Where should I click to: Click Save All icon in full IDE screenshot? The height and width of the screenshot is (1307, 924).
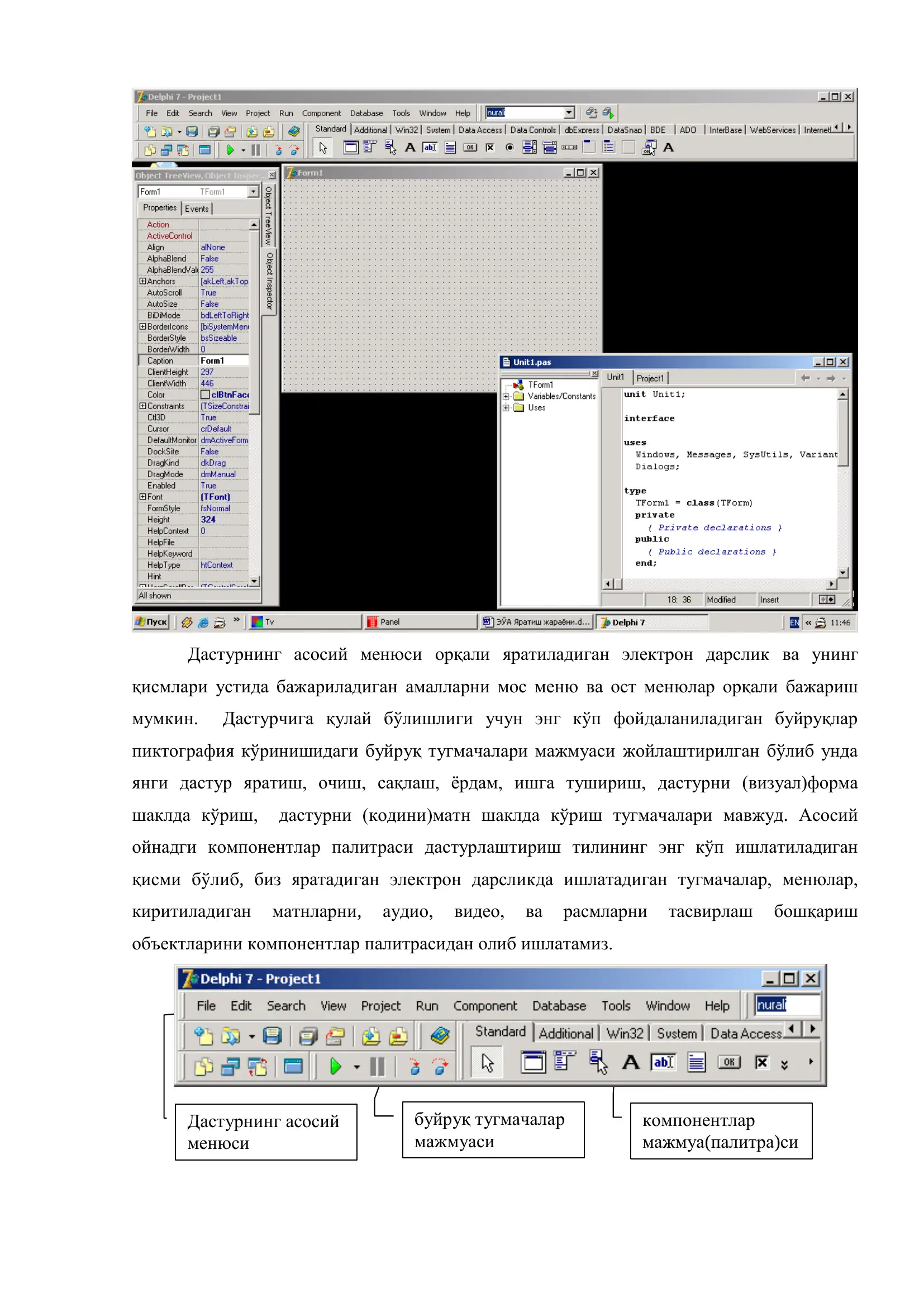click(x=213, y=132)
